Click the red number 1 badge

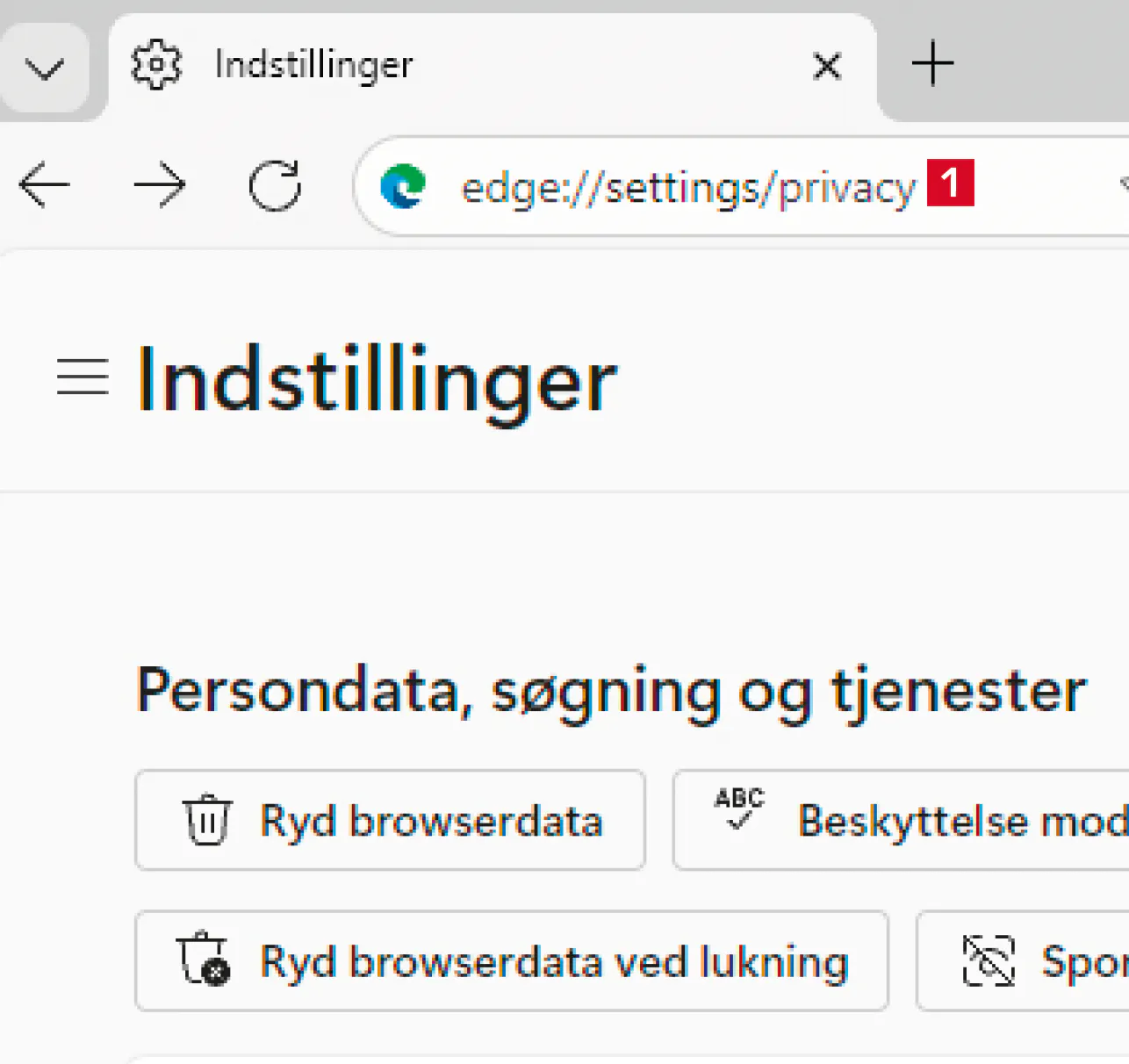click(950, 183)
